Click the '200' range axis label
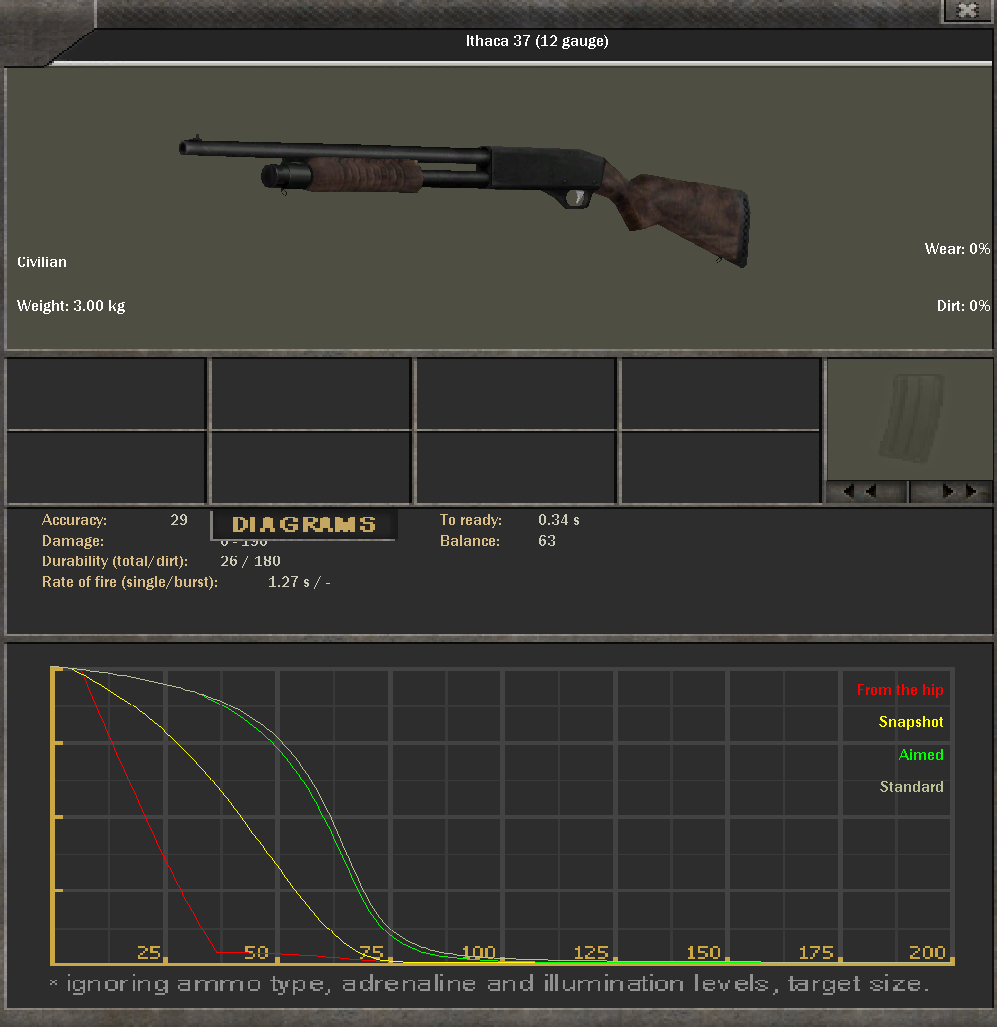 (x=927, y=952)
